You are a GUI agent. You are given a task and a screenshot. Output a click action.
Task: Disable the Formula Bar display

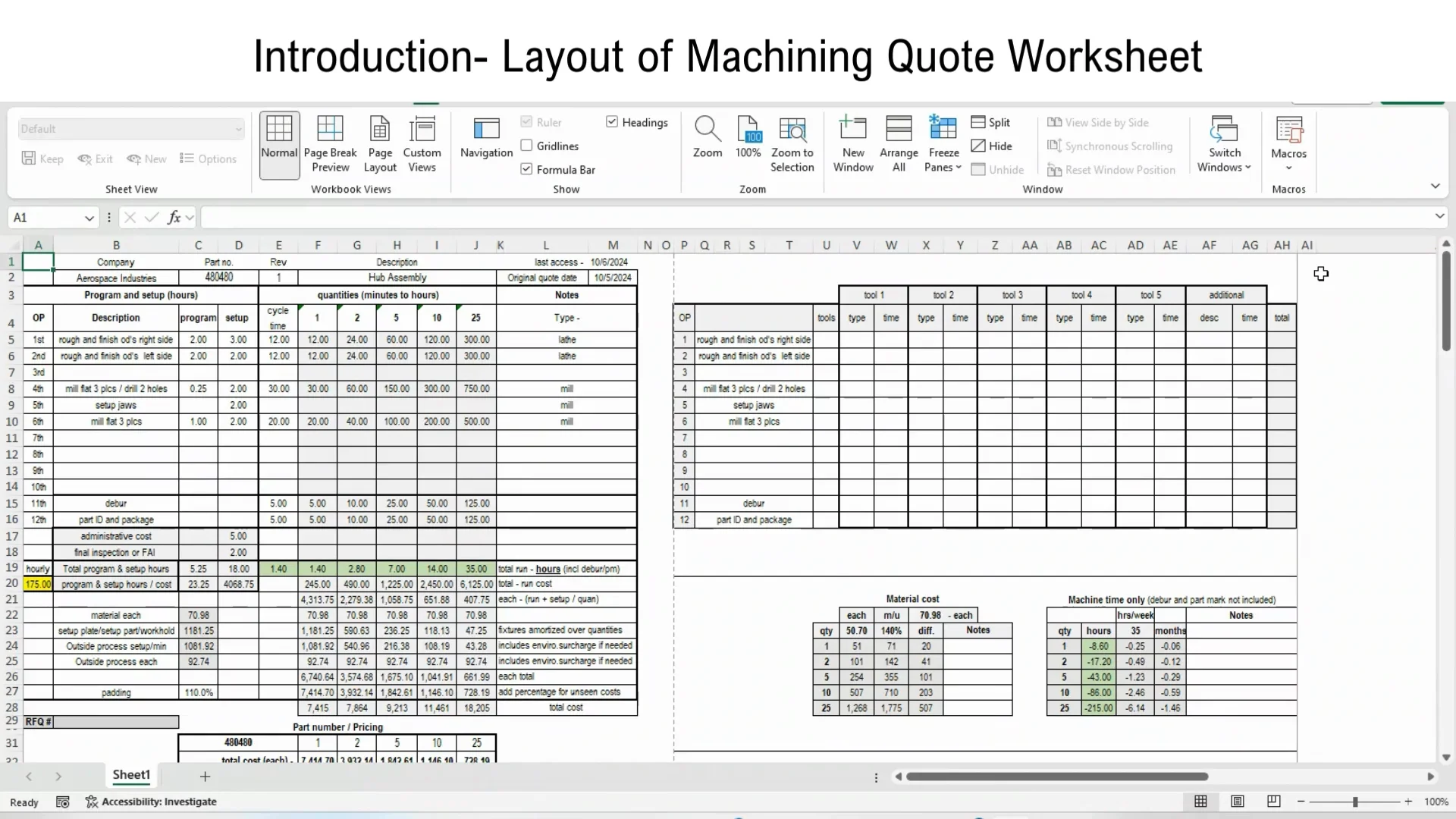tap(526, 169)
